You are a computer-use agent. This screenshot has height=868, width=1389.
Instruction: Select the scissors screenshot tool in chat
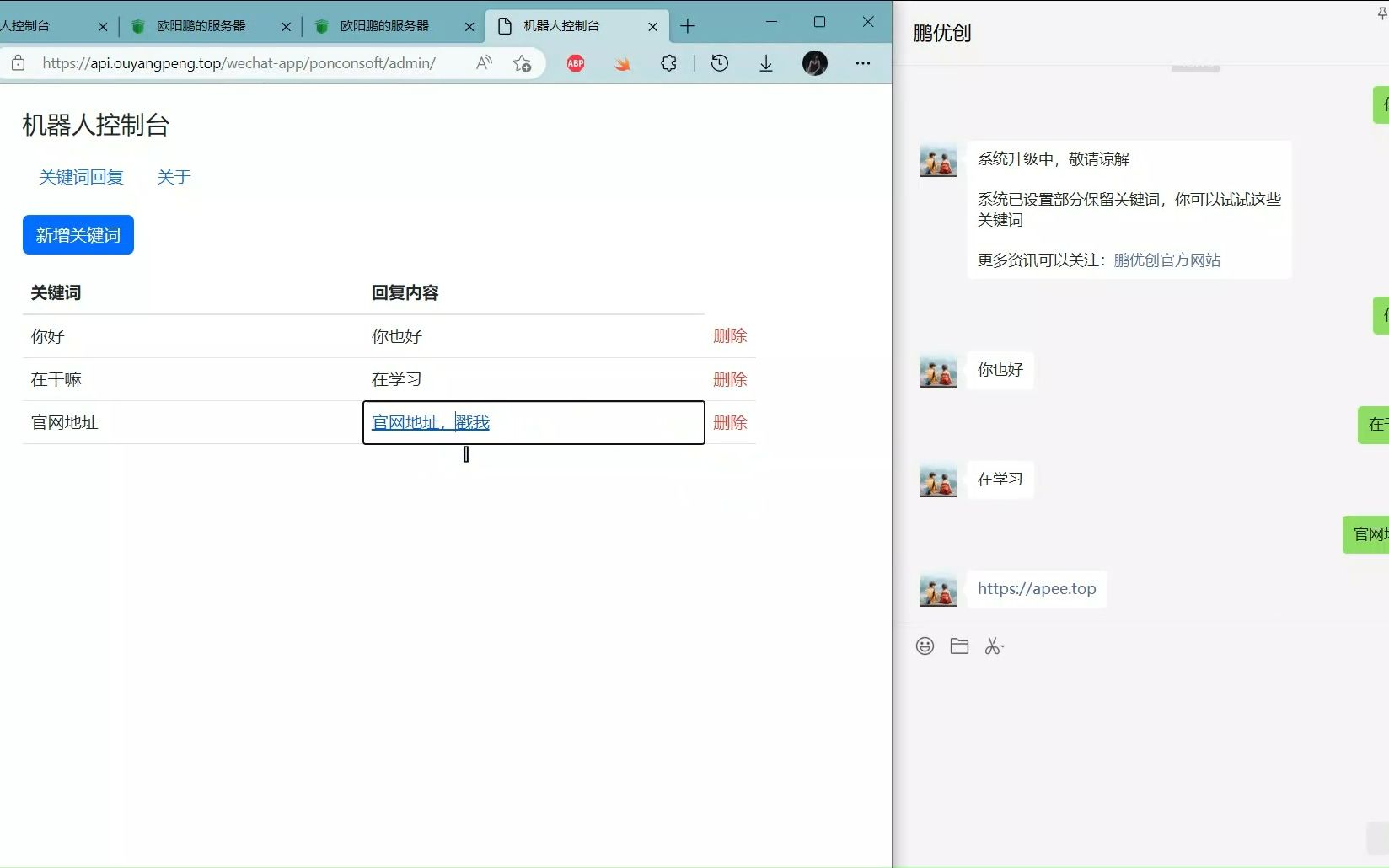994,646
